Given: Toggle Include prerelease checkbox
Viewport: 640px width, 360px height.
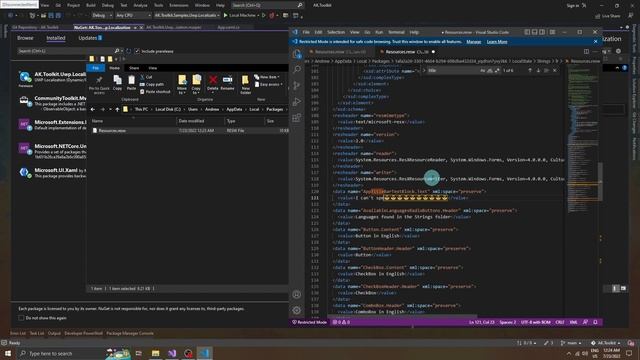Looking at the screenshot, I should (x=137, y=51).
